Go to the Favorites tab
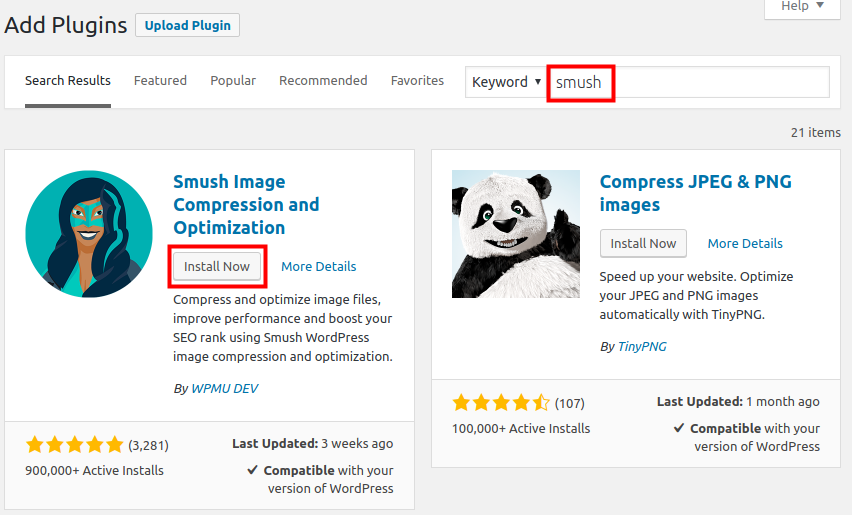Viewport: 852px width, 515px height. coord(417,81)
